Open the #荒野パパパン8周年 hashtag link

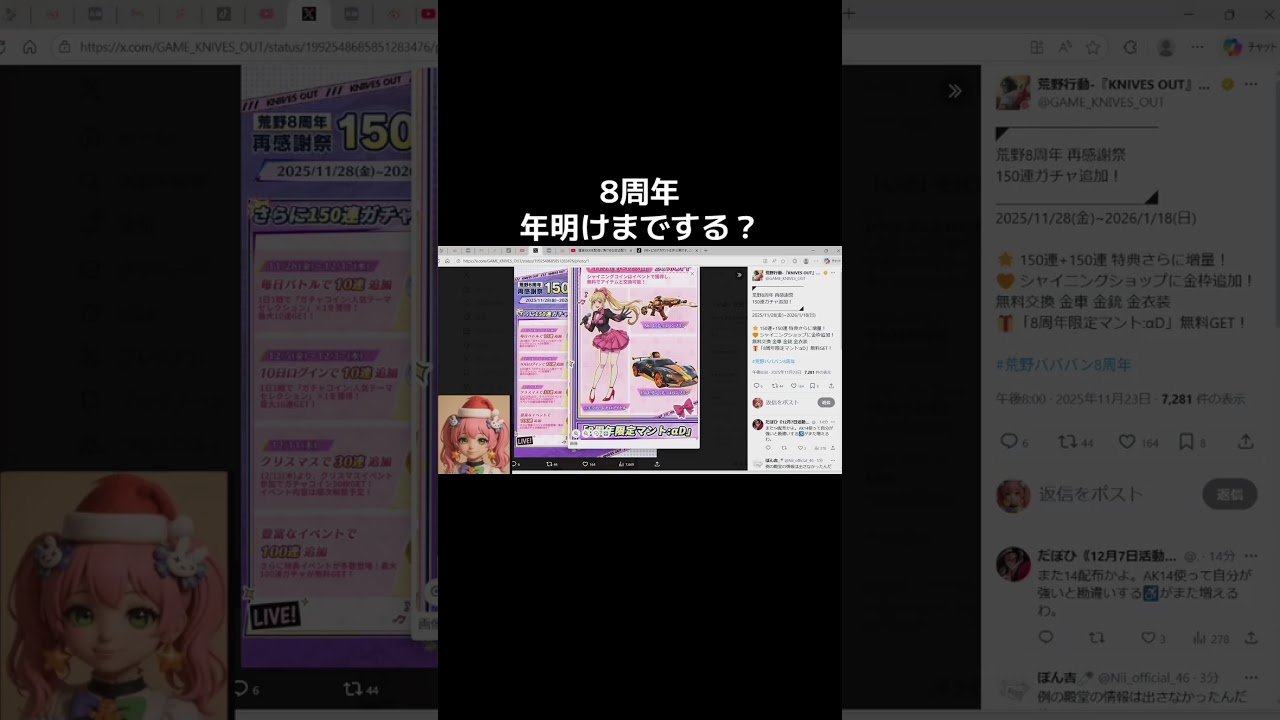coord(1063,365)
